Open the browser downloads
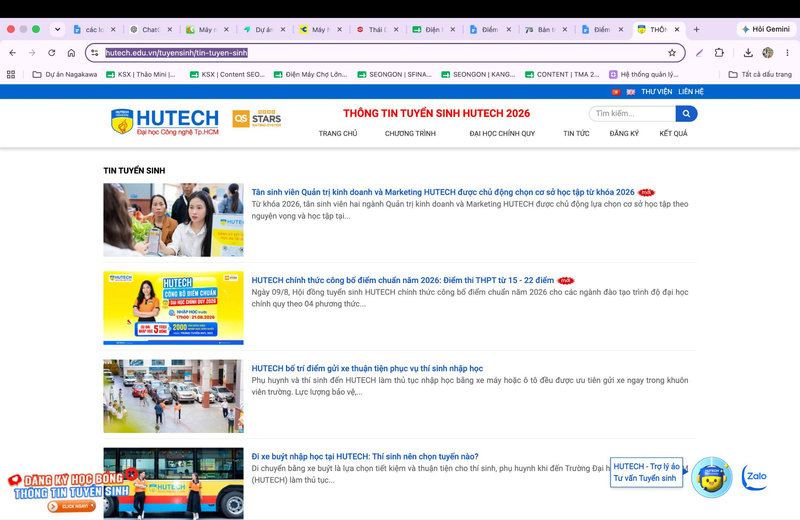 click(x=748, y=53)
